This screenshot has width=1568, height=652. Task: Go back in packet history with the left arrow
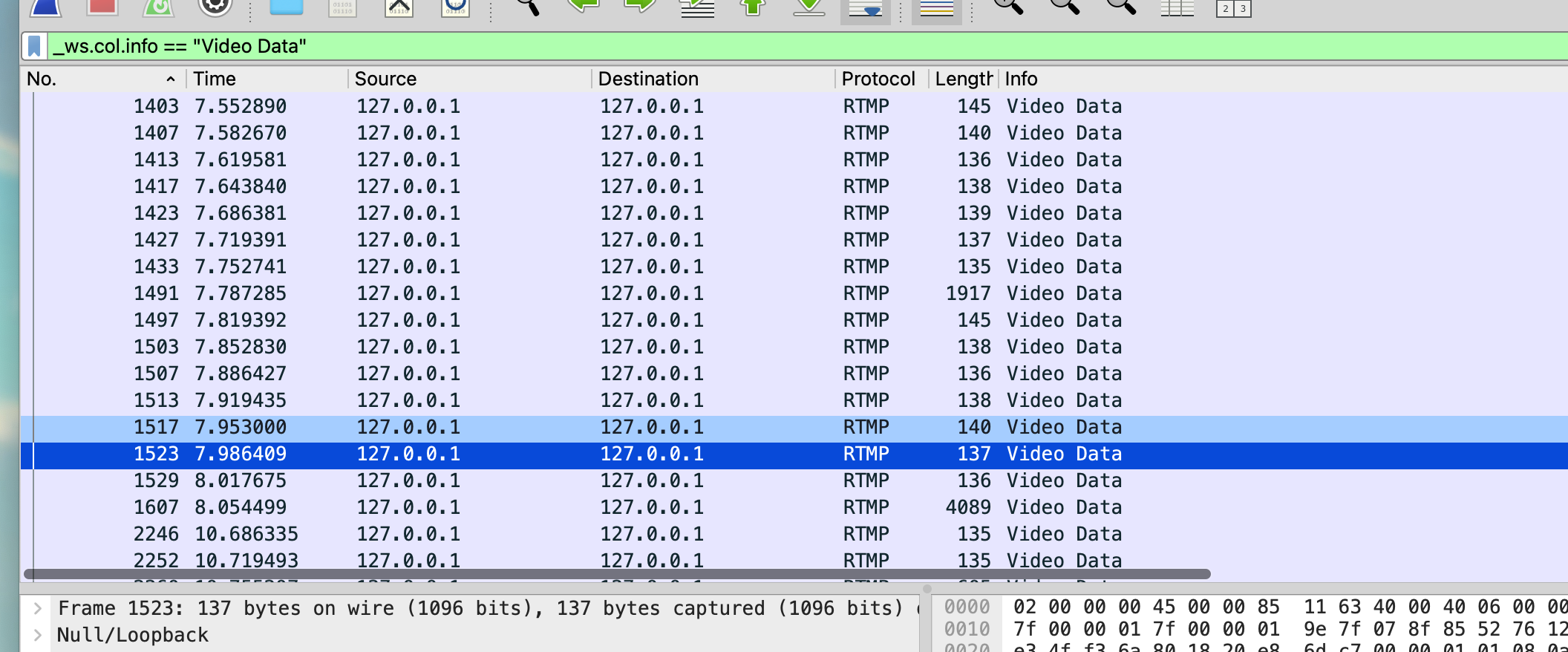click(x=584, y=7)
